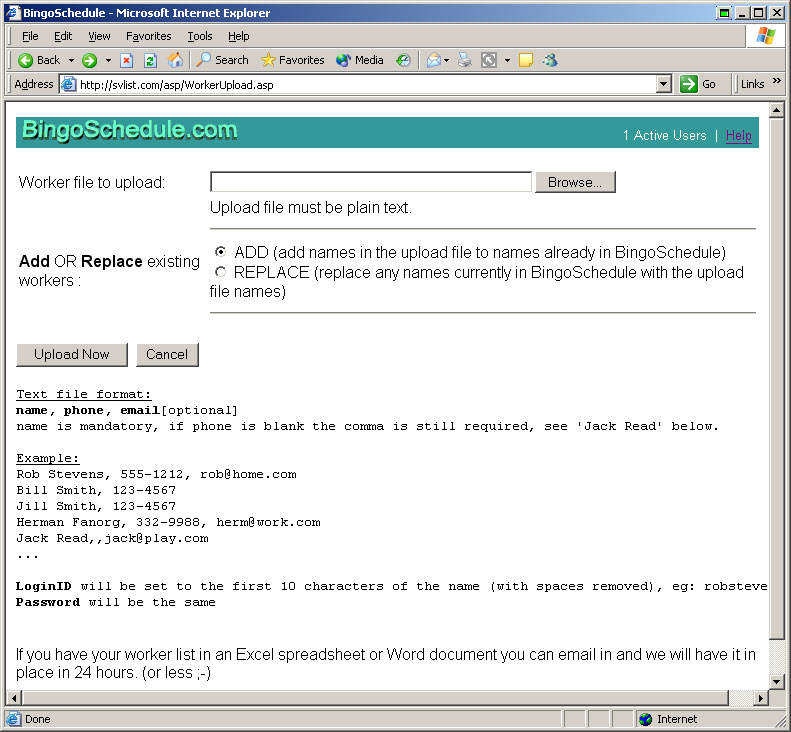Click the 'Bill Smith, 123-4567' example line
This screenshot has width=791, height=732.
click(96, 490)
